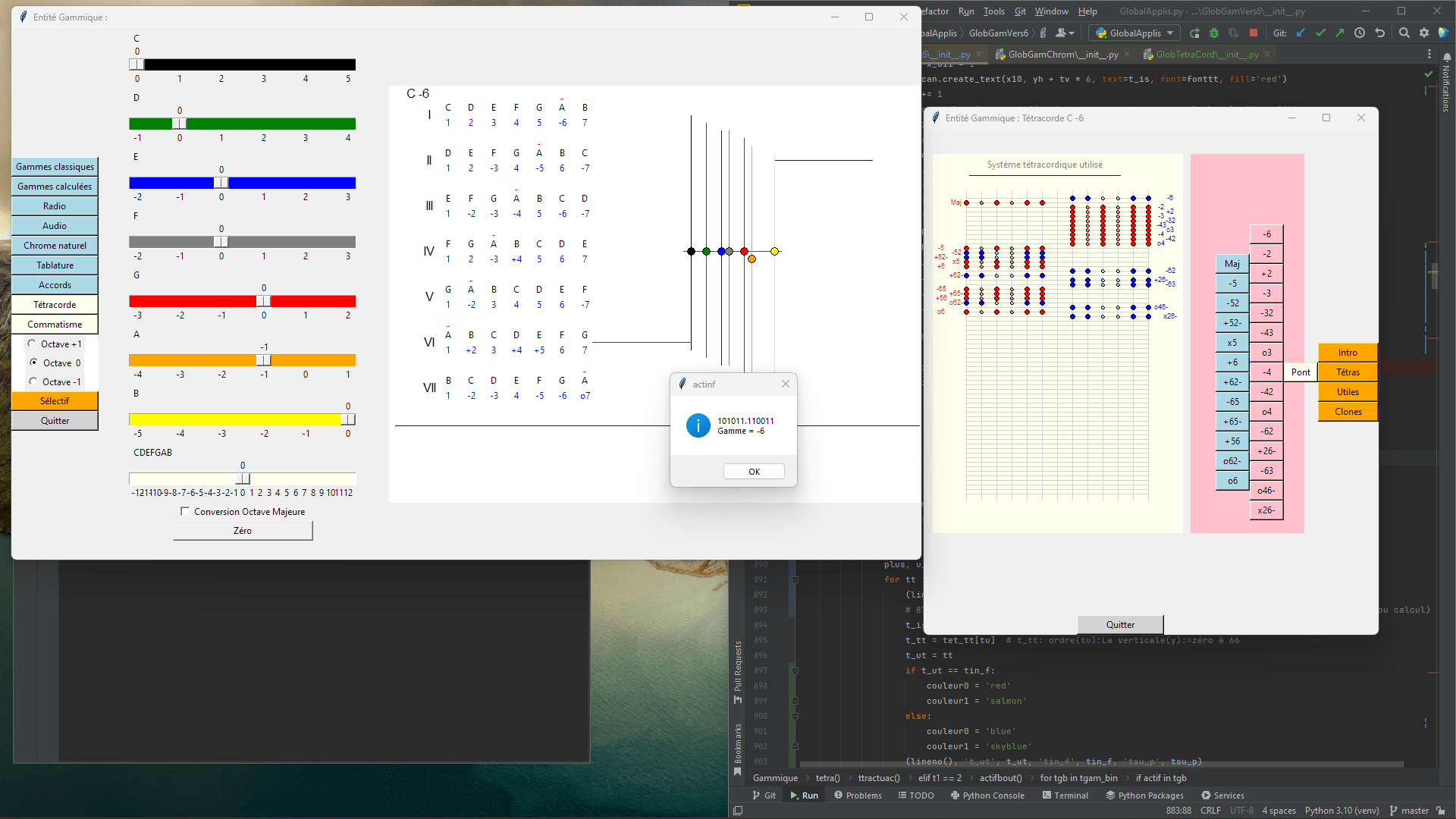Click the Chrome naturel button
Screen dimensions: 1456x819
coord(55,246)
